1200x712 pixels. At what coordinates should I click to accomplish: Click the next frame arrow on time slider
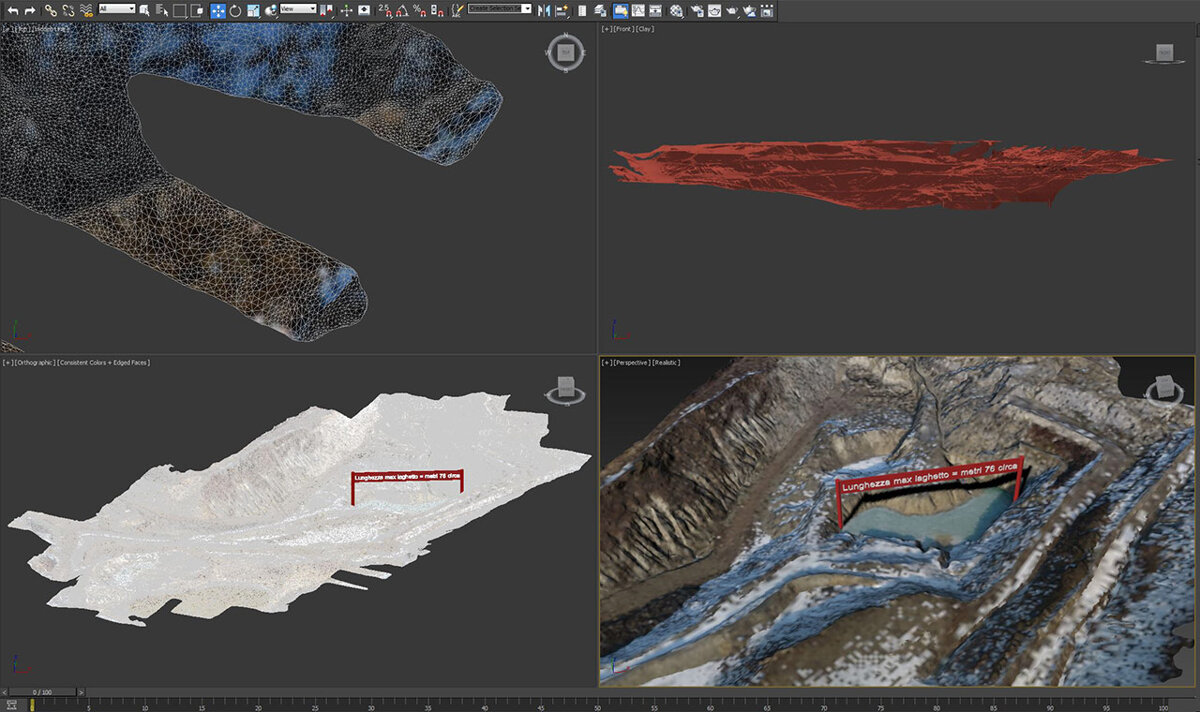81,692
